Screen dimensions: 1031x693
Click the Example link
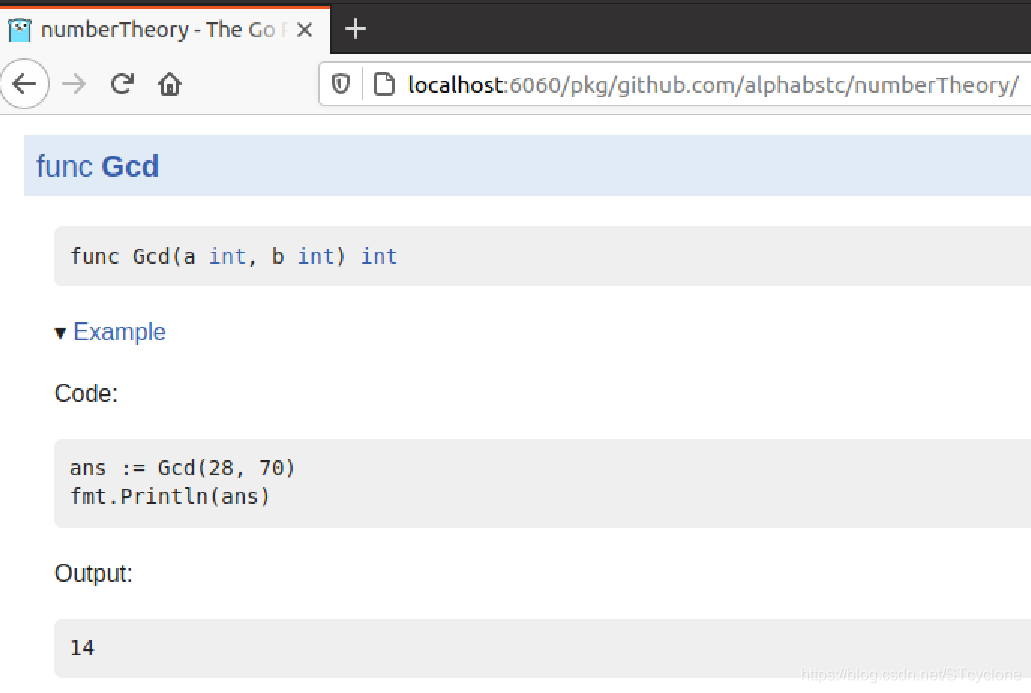tap(119, 332)
